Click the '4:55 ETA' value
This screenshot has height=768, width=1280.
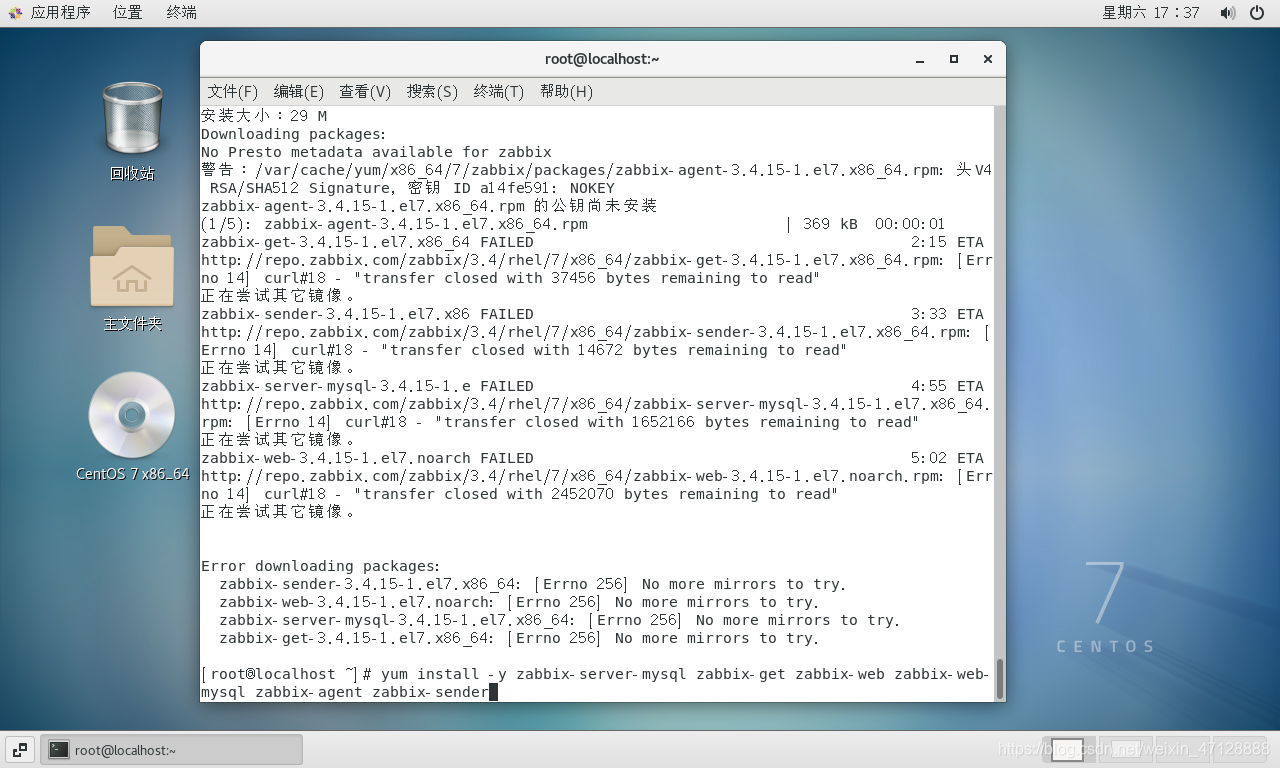coord(947,386)
